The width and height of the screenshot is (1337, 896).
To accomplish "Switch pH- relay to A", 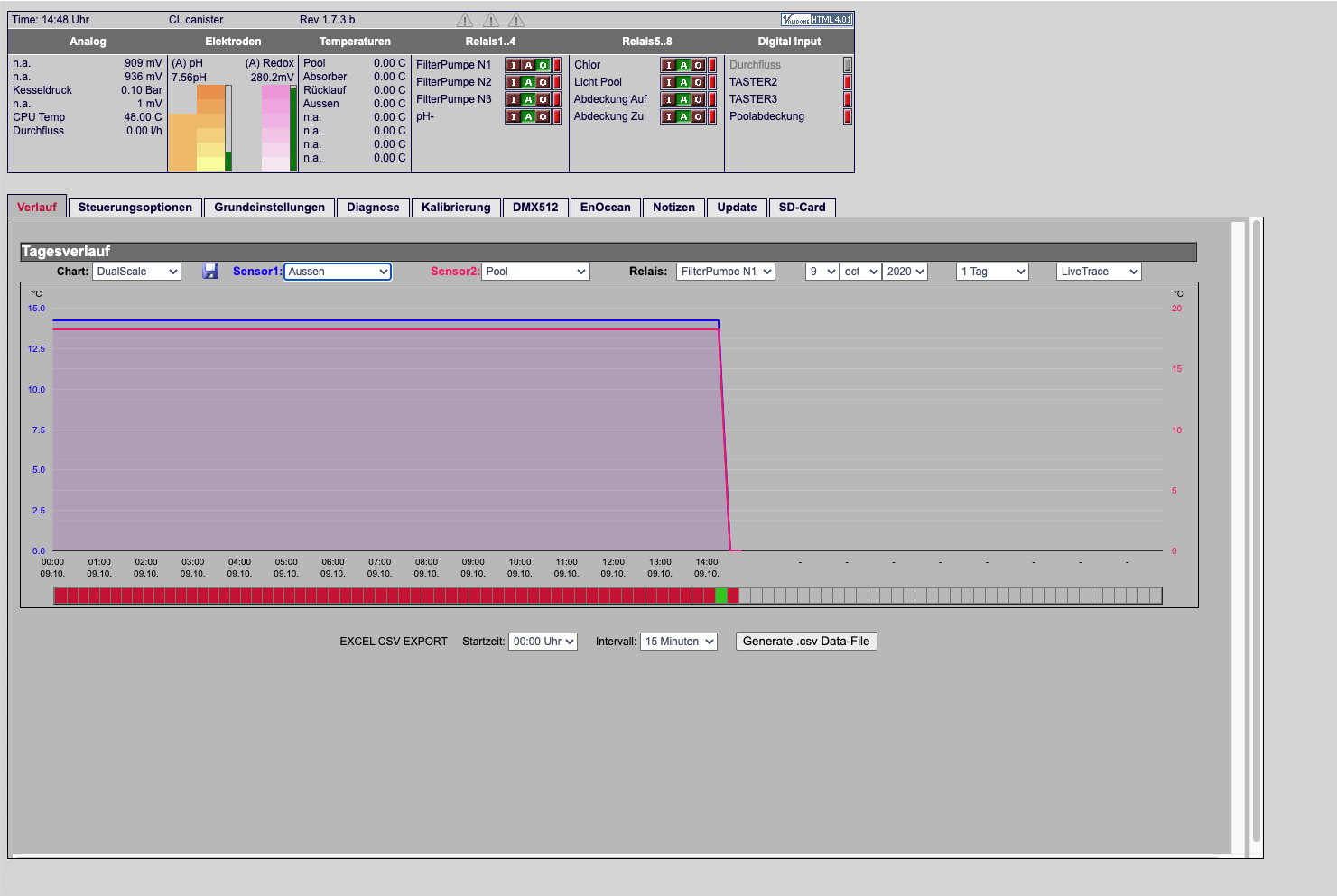I will (x=528, y=116).
